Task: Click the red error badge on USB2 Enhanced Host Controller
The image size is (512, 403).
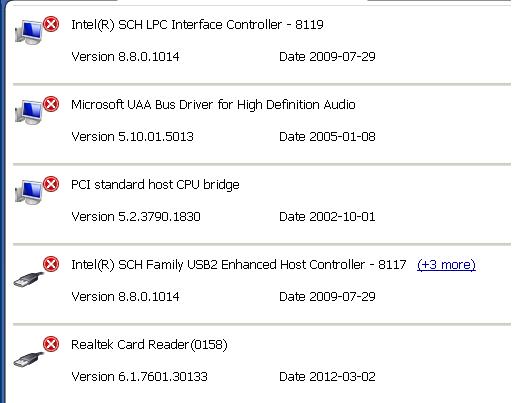Action: coord(51,264)
